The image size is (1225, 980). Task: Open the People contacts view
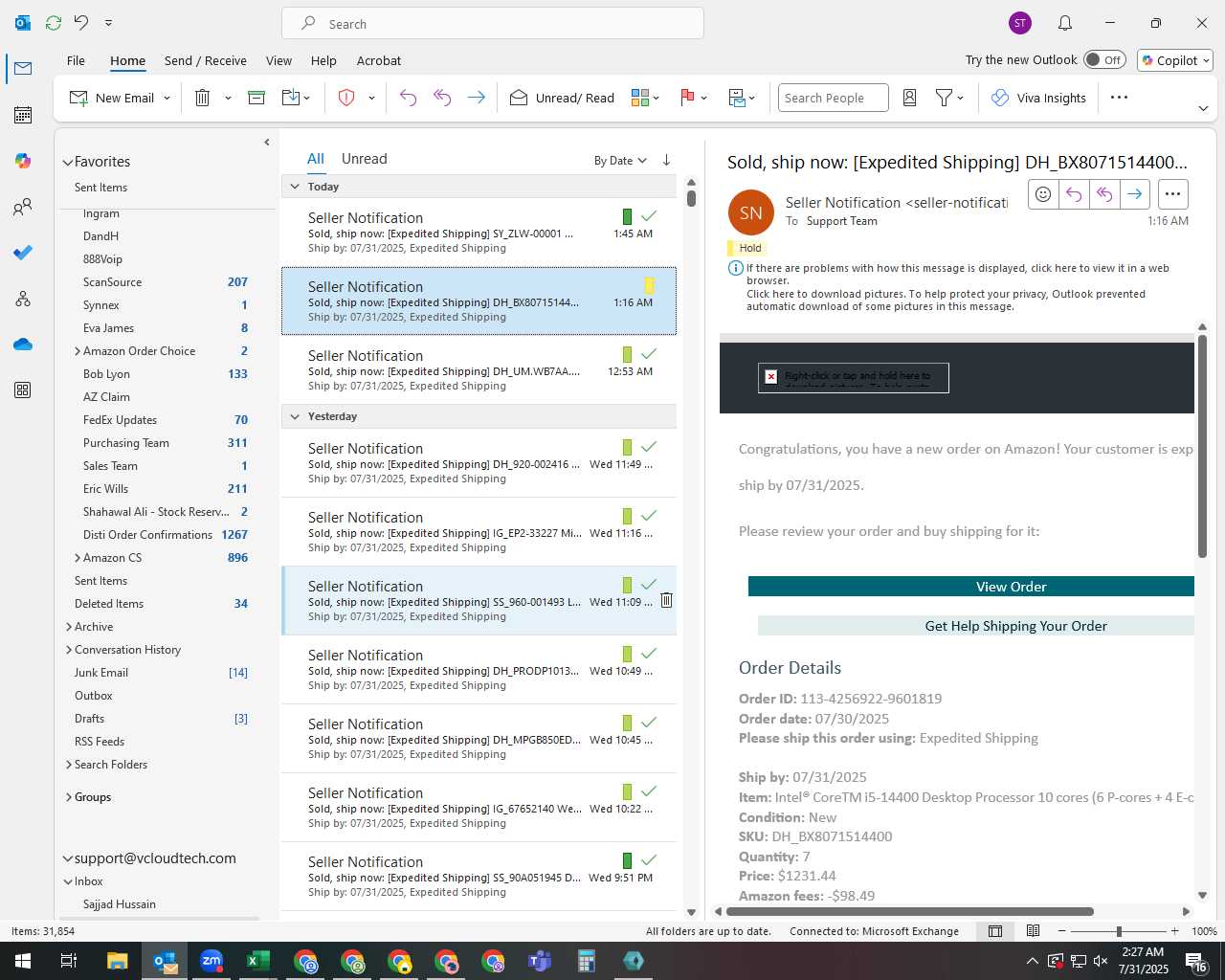tap(23, 207)
